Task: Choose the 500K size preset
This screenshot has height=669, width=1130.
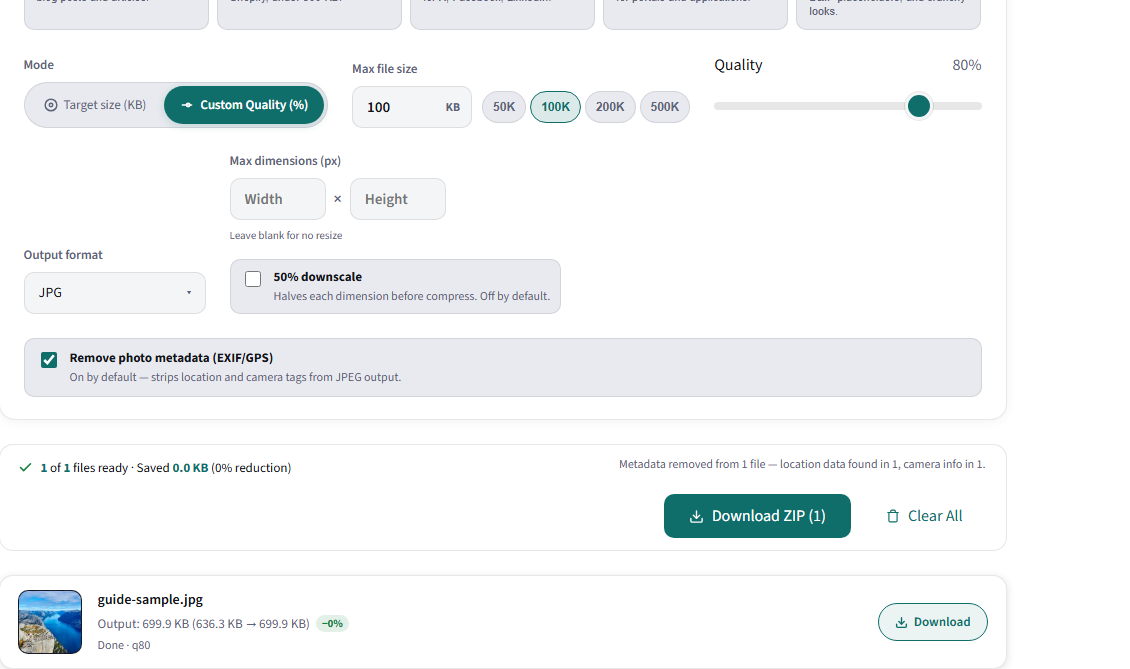Action: click(x=664, y=107)
